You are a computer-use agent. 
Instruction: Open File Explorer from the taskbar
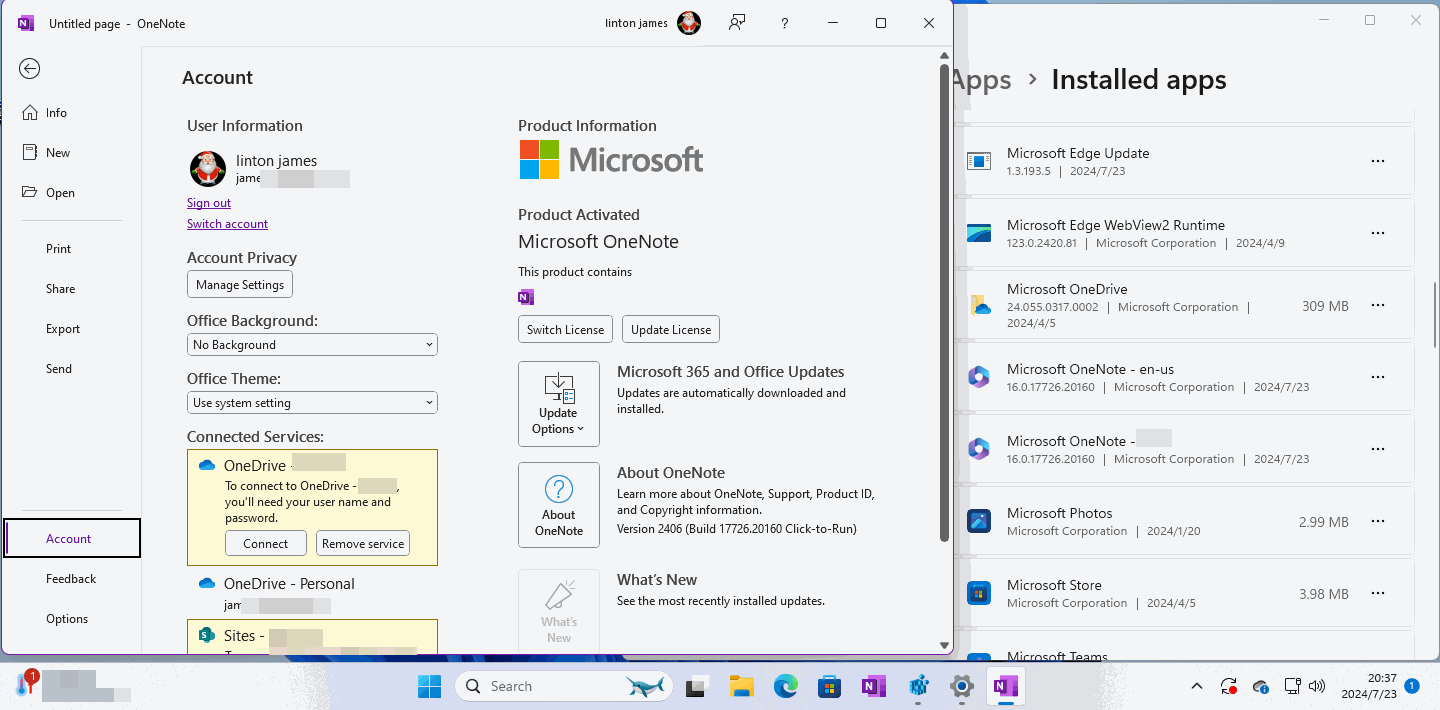pyautogui.click(x=741, y=686)
